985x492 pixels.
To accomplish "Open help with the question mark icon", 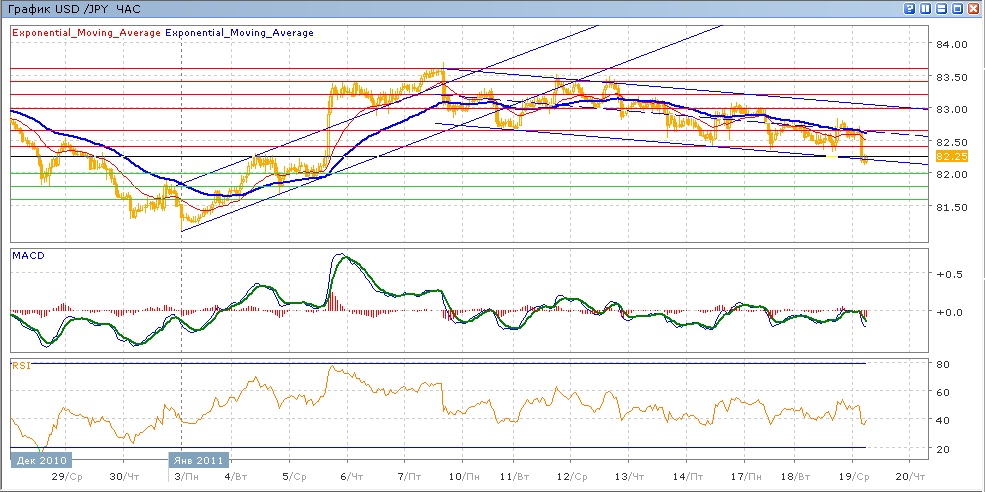I will coord(910,8).
